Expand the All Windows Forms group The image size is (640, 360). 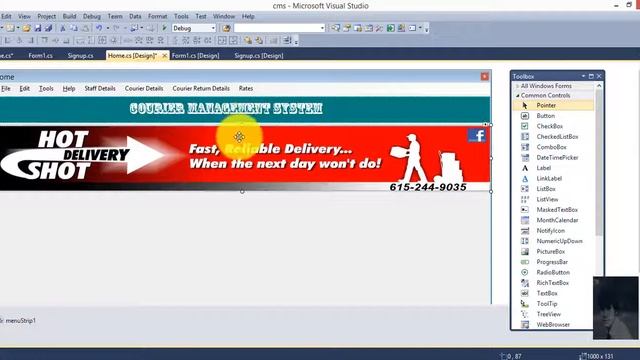click(x=518, y=86)
